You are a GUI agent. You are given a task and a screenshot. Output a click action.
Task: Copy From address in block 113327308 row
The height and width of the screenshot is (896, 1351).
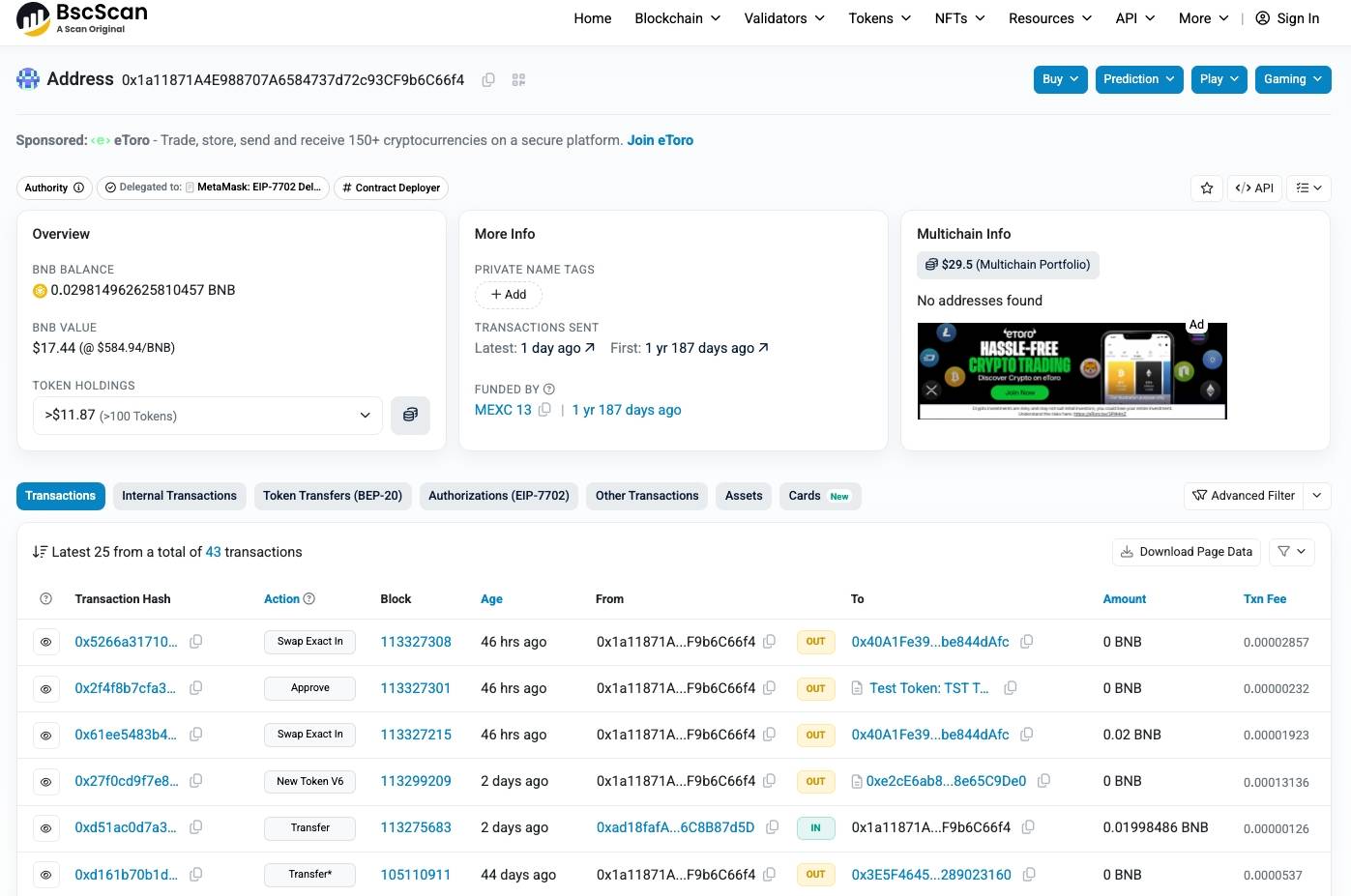coord(769,641)
